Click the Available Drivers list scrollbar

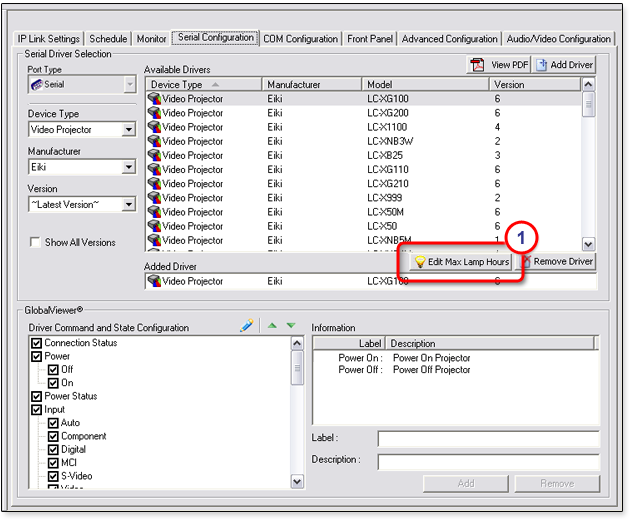click(x=588, y=170)
